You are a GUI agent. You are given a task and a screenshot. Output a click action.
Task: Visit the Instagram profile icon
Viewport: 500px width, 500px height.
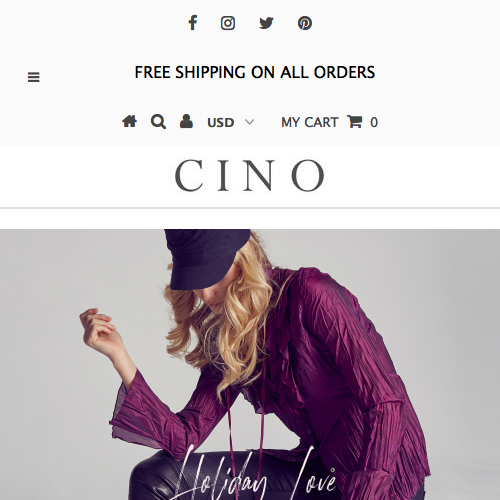[228, 23]
